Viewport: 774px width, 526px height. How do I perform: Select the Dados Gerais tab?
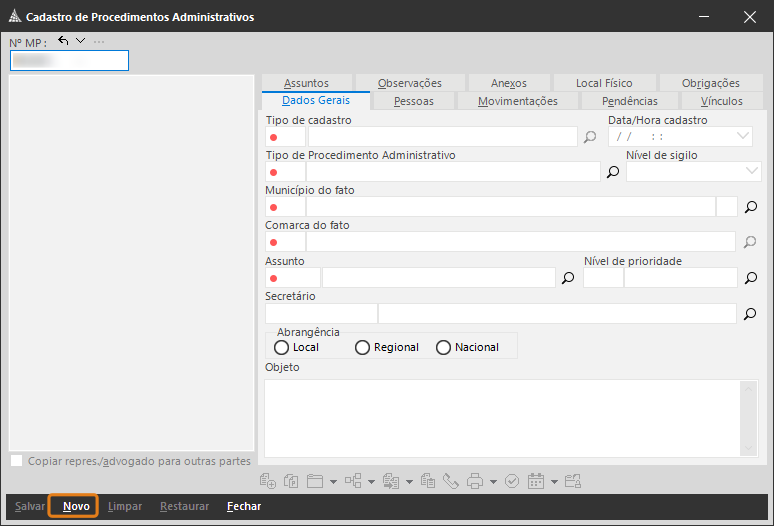[x=316, y=100]
